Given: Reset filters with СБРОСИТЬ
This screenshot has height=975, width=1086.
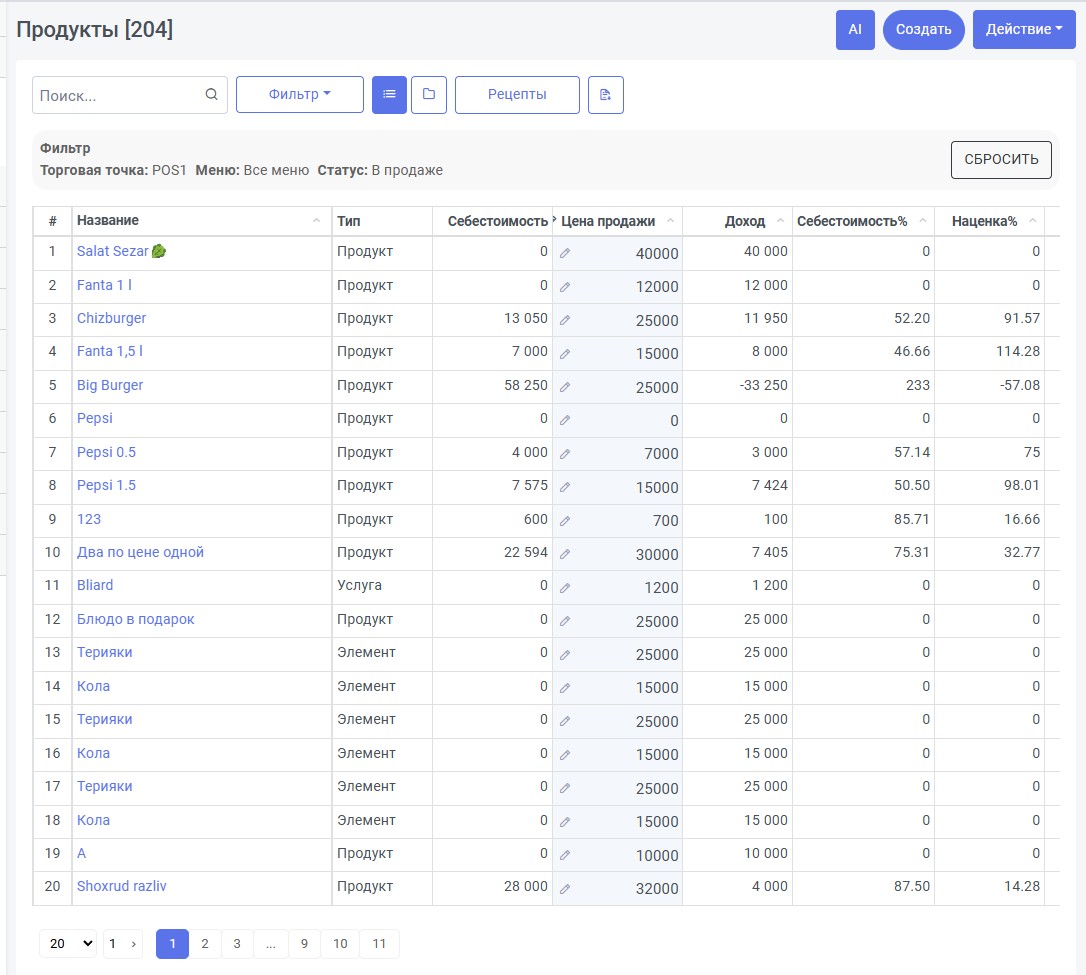Looking at the screenshot, I should 1002,160.
